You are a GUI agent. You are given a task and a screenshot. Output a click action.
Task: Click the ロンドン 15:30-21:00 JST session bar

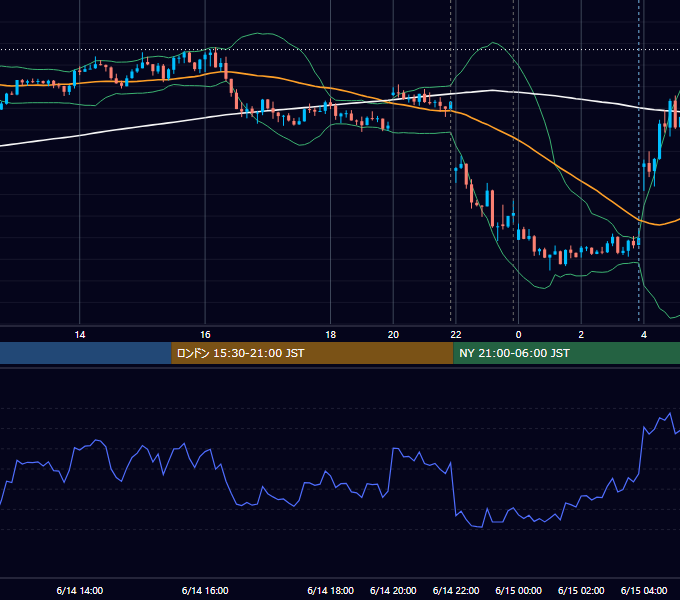[312, 353]
